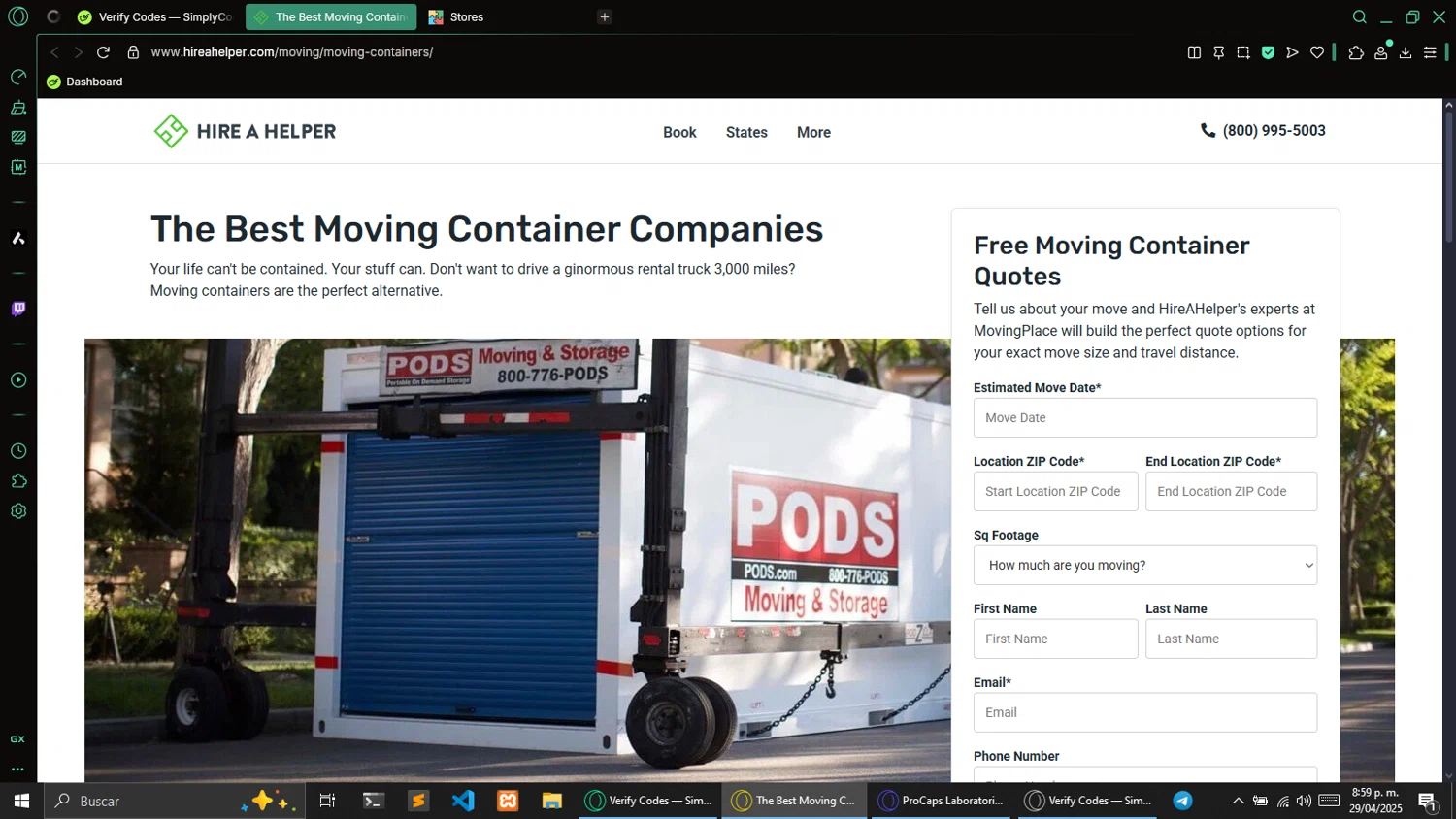Open the ad blocker shield icon

1268,52
